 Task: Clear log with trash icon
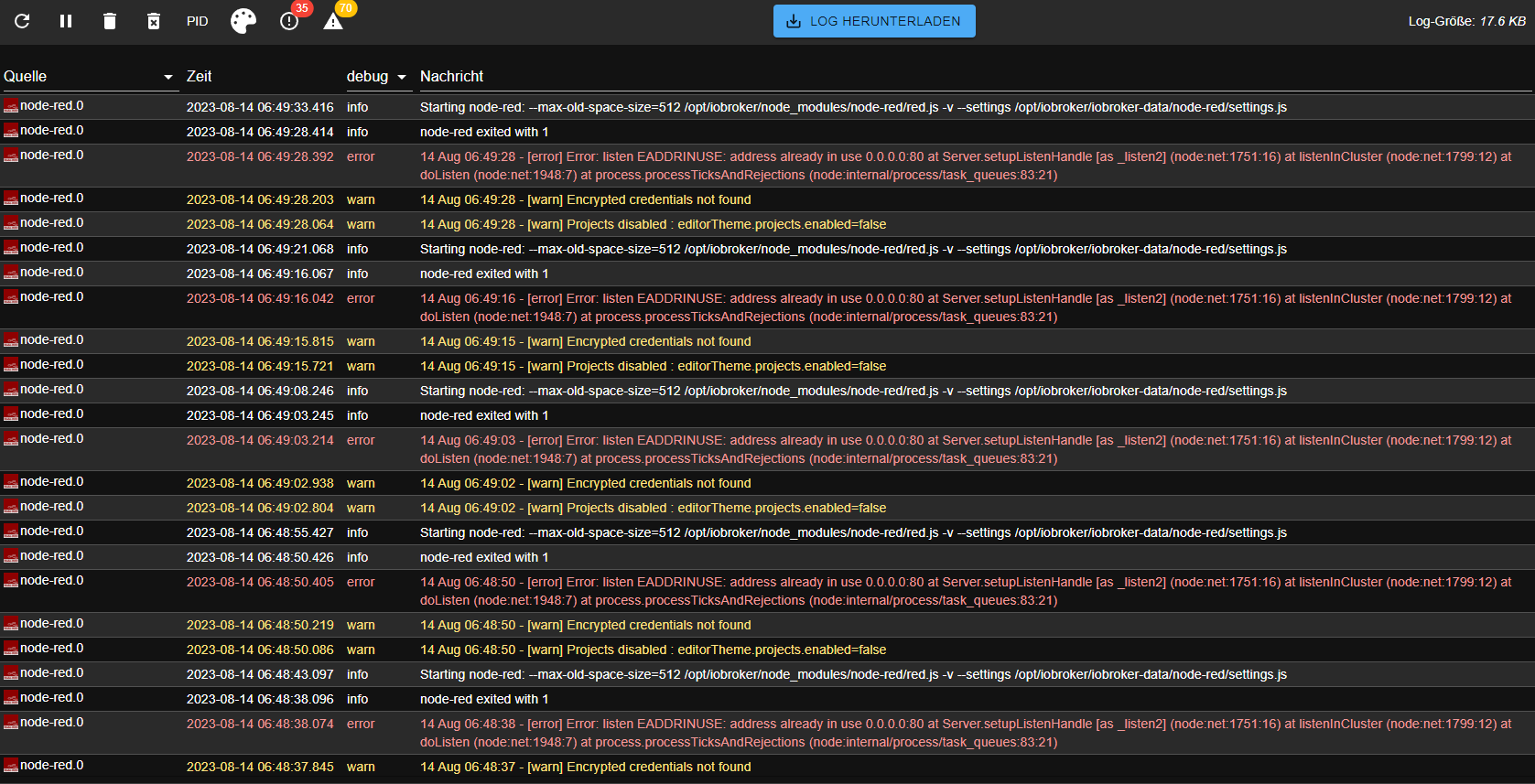(110, 21)
